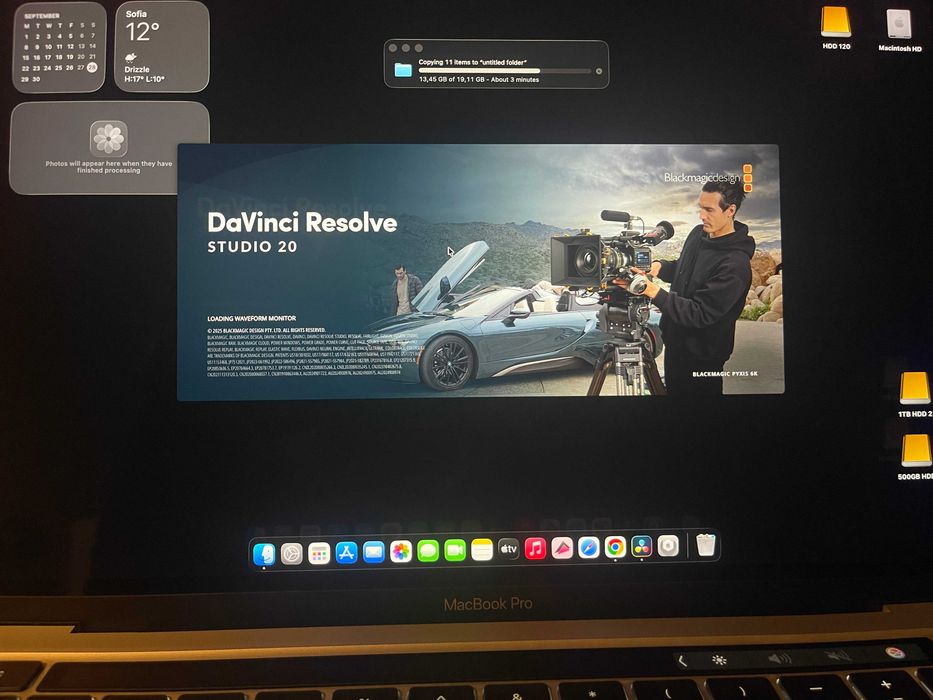Select the 500GB HDD drive icon
This screenshot has height=700, width=933.
916,451
